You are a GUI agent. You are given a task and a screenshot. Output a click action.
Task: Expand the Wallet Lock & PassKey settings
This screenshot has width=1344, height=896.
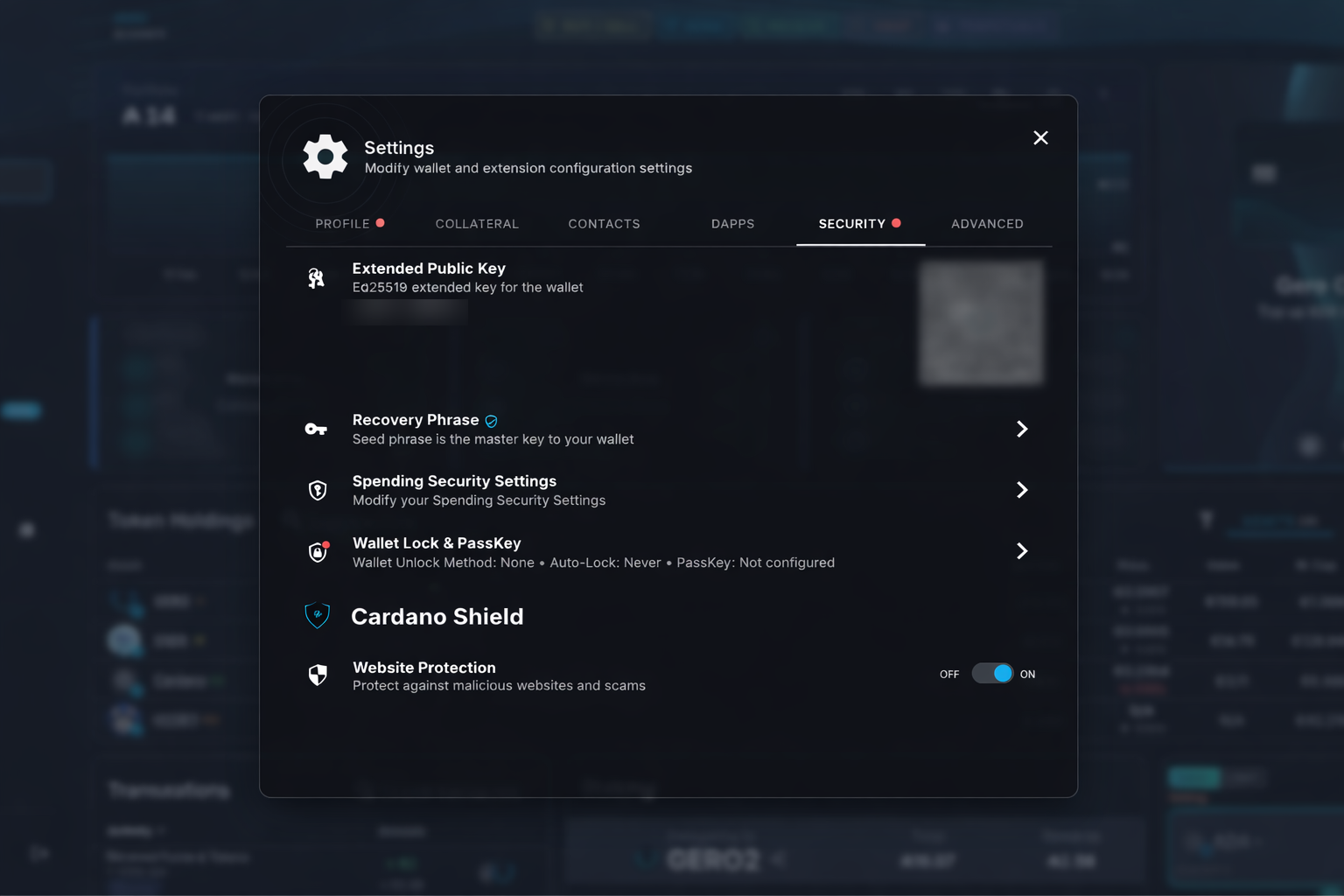(x=1022, y=551)
